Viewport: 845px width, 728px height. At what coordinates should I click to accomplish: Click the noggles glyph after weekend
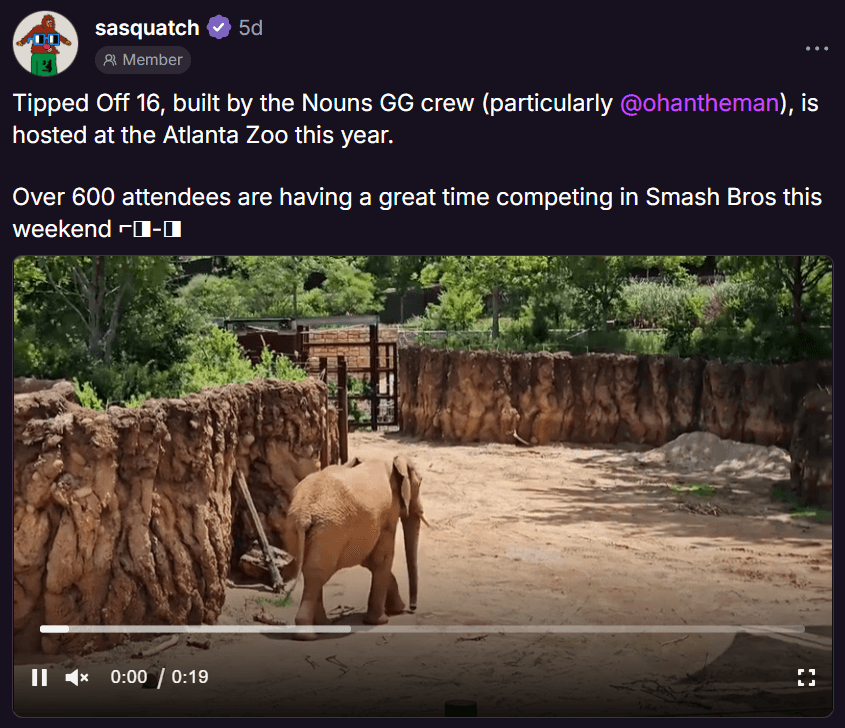click(150, 230)
